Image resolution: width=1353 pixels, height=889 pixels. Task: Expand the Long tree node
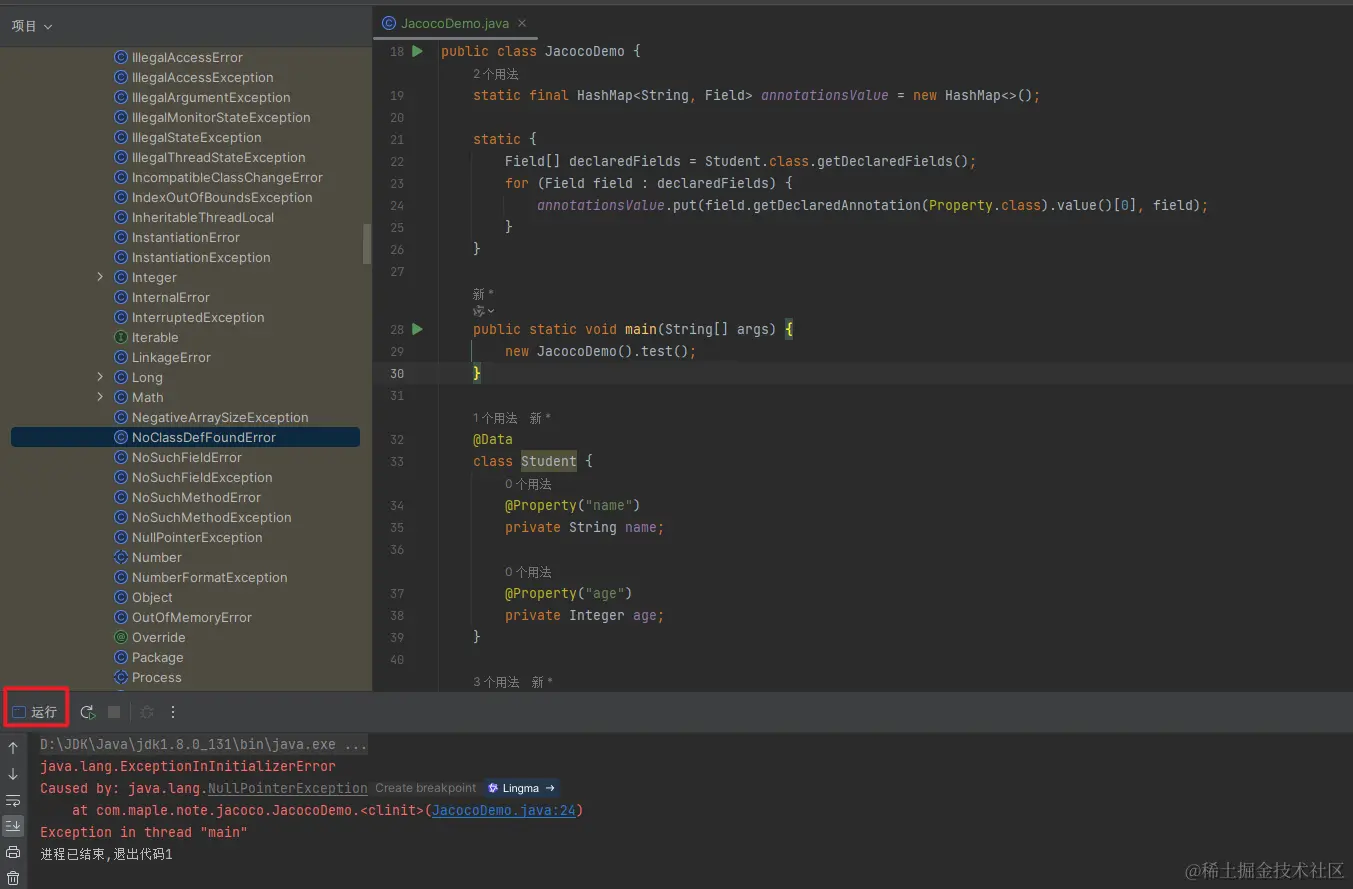100,377
